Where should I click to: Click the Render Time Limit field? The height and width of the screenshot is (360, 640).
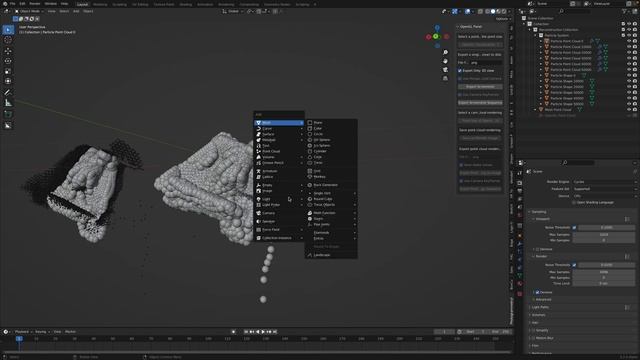tap(604, 283)
